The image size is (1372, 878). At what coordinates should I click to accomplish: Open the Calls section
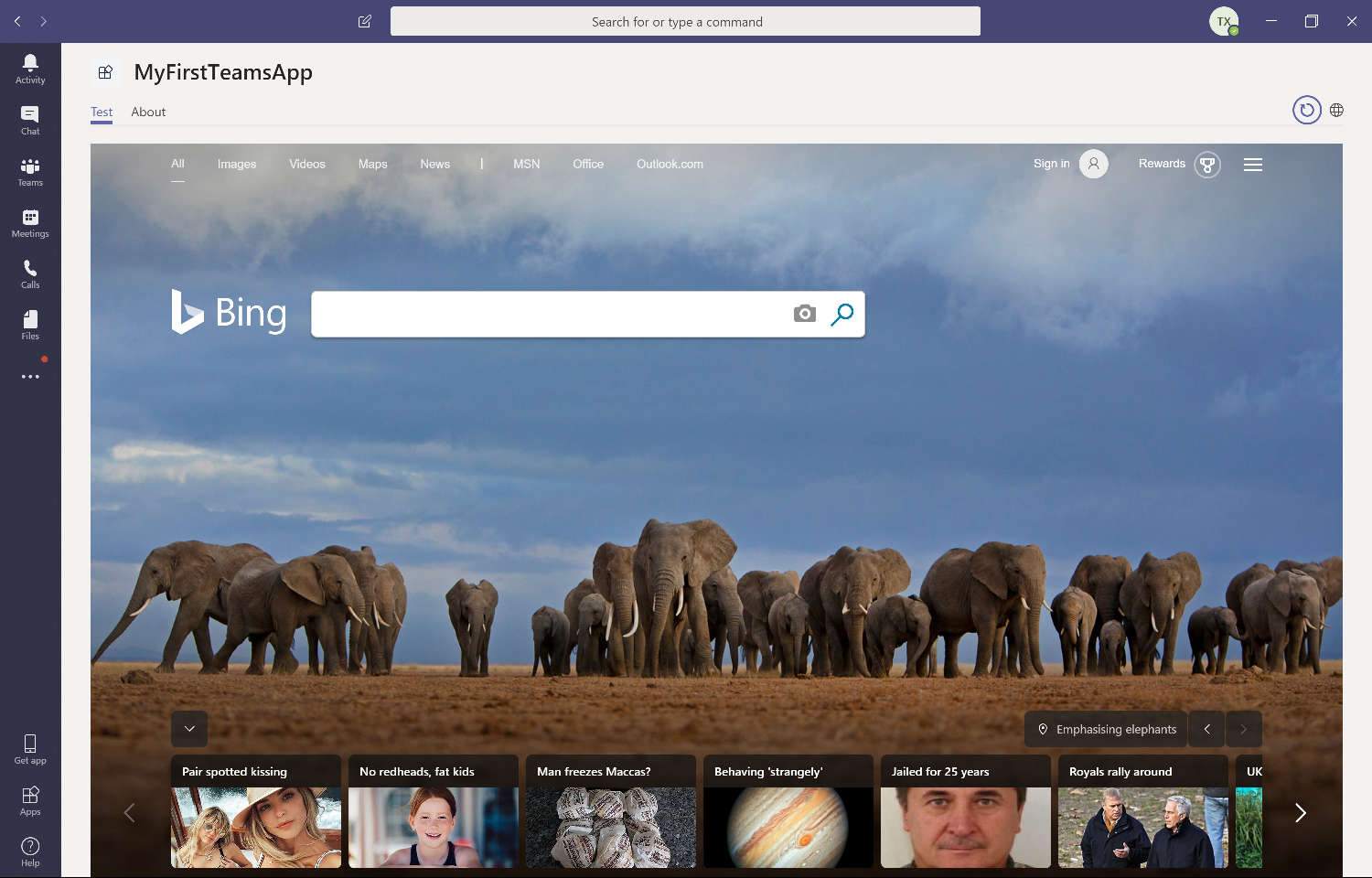[30, 273]
